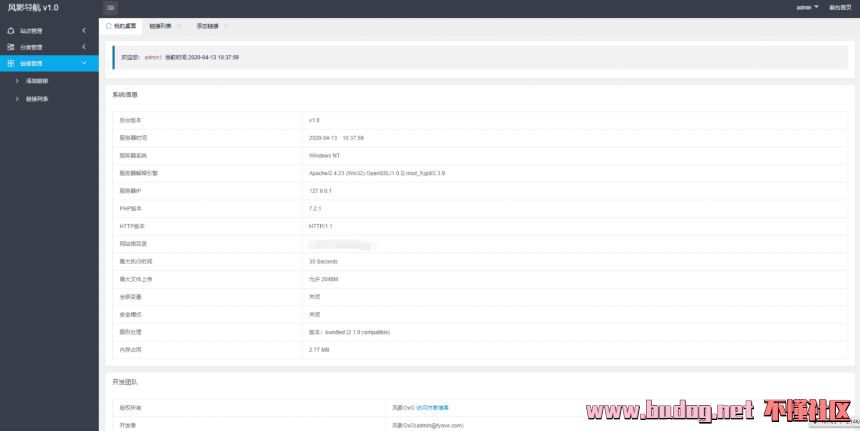Open the 添加链接 submenu item in sidebar

click(37, 81)
